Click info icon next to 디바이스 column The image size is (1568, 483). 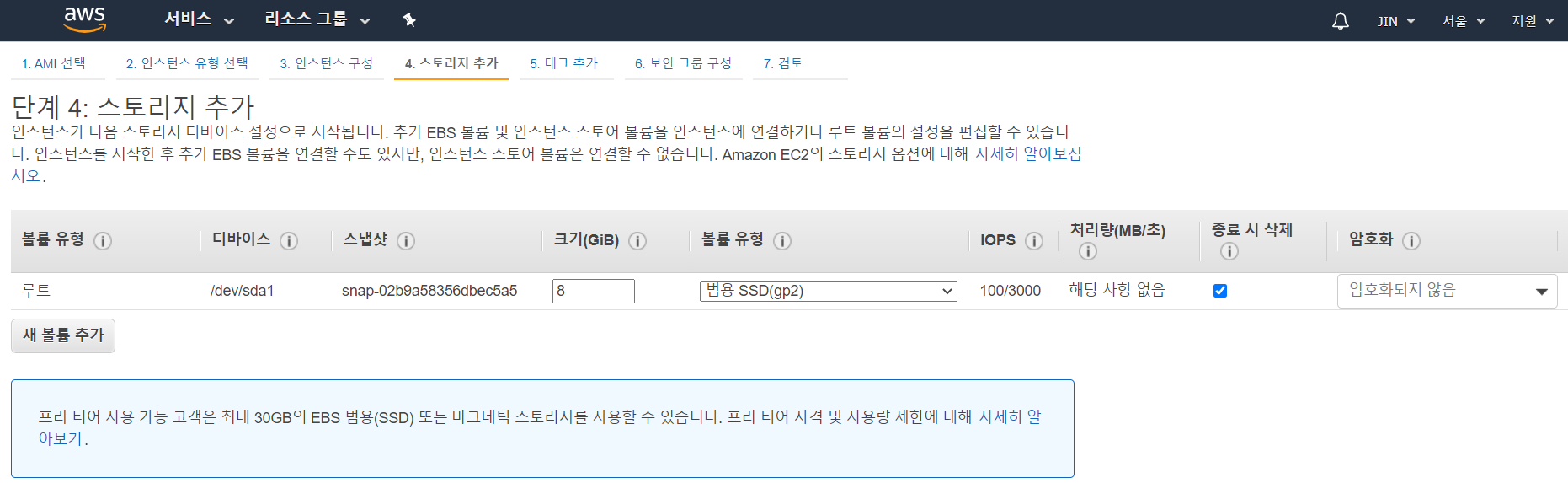(289, 241)
